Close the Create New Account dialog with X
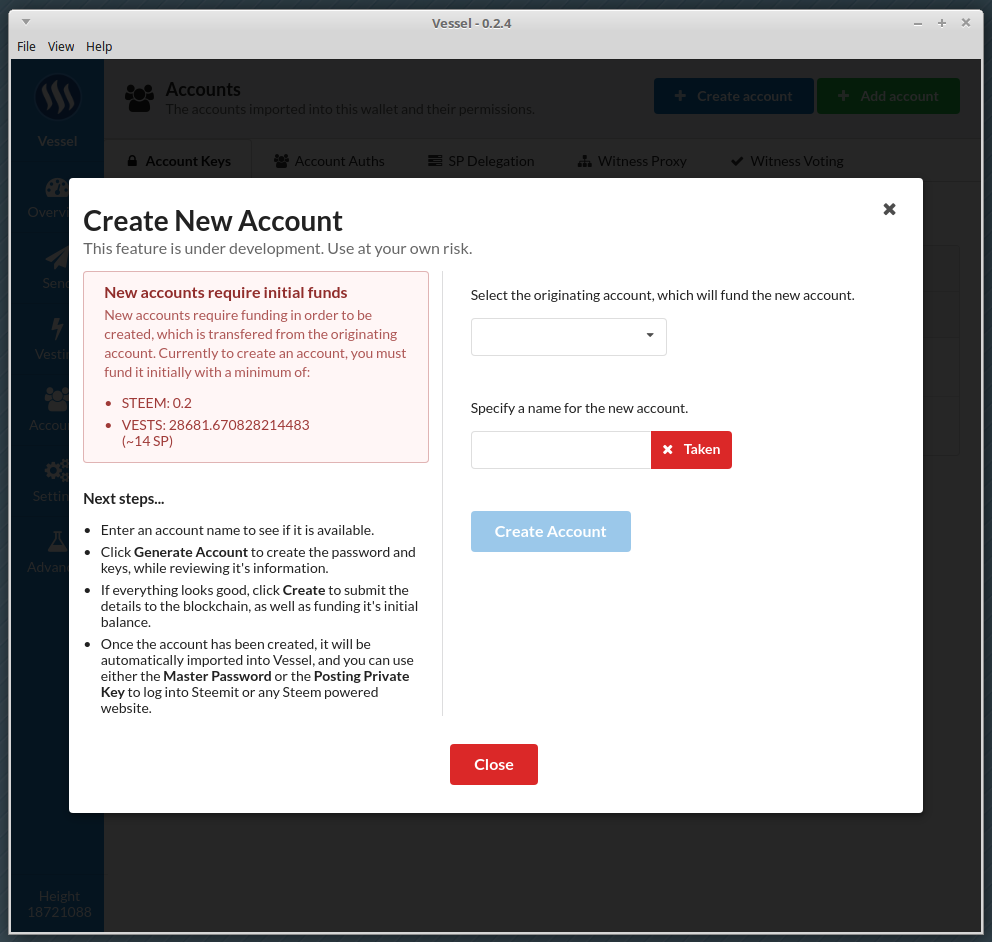This screenshot has width=992, height=942. 889,209
